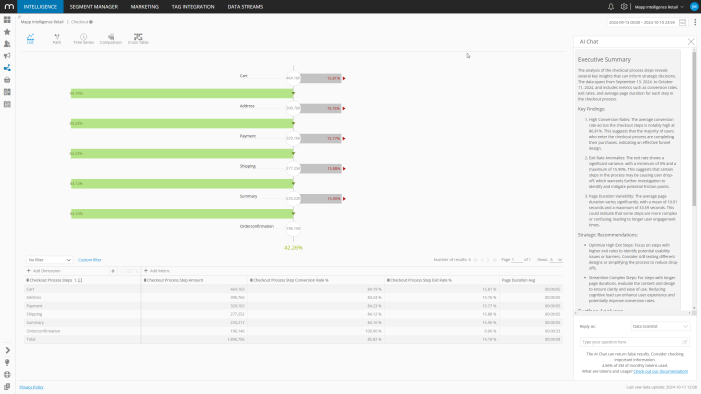Click the green conversion bar below Payment
The width and height of the screenshot is (701, 394).
[182, 153]
